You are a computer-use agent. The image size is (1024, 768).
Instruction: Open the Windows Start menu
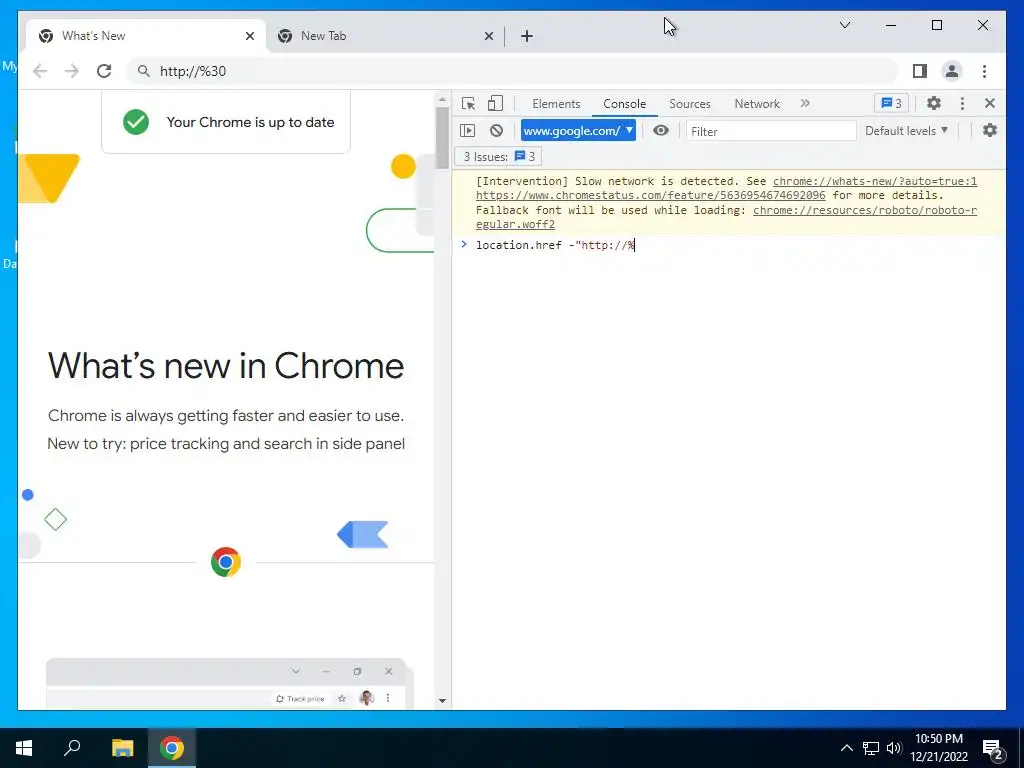point(24,748)
